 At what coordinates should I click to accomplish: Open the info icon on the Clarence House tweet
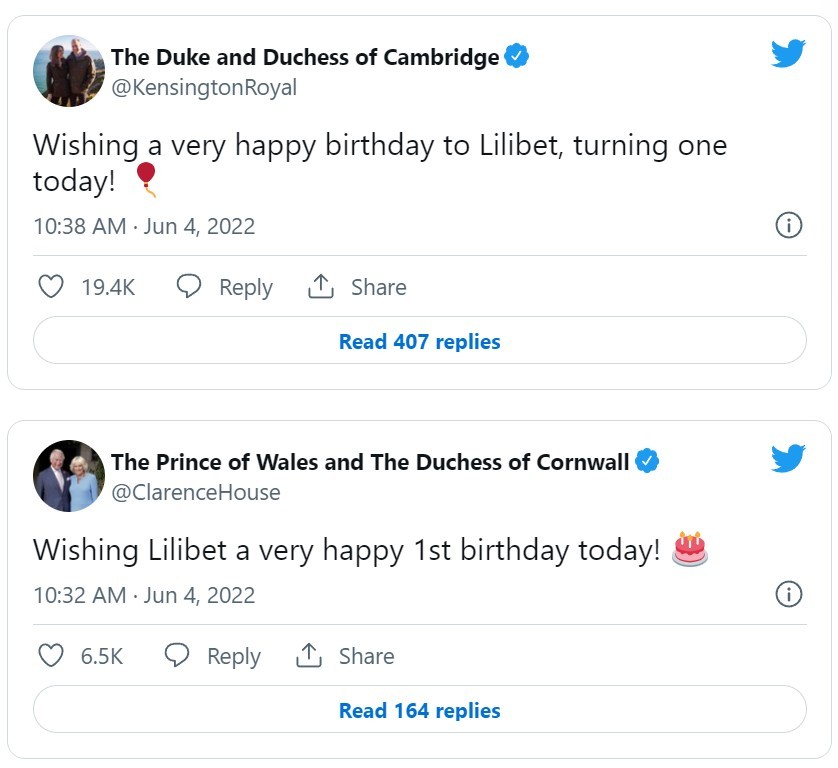coord(789,594)
